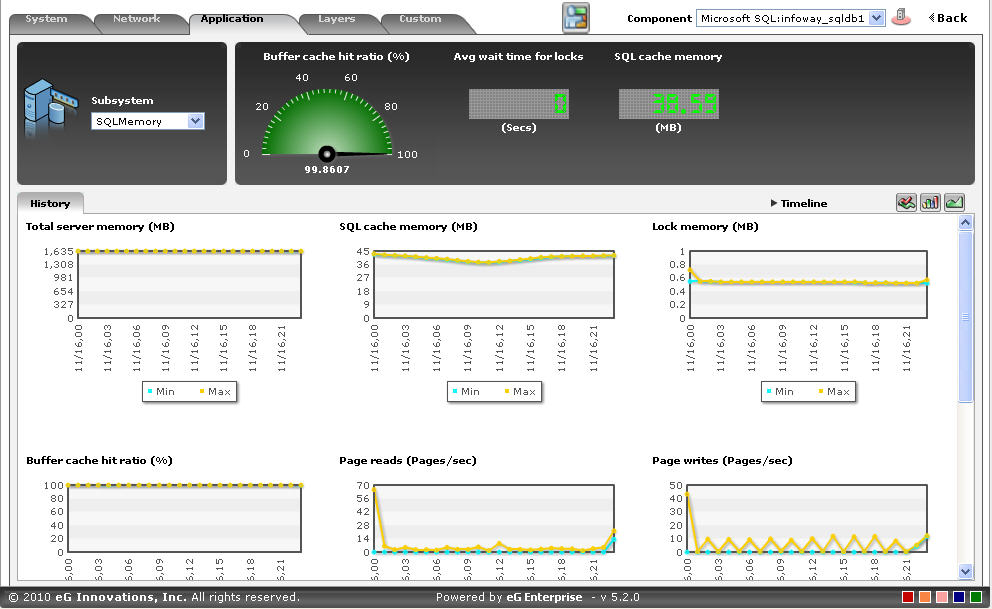Click Max legend under Lock memory chart
The image size is (992, 609).
coord(834,391)
